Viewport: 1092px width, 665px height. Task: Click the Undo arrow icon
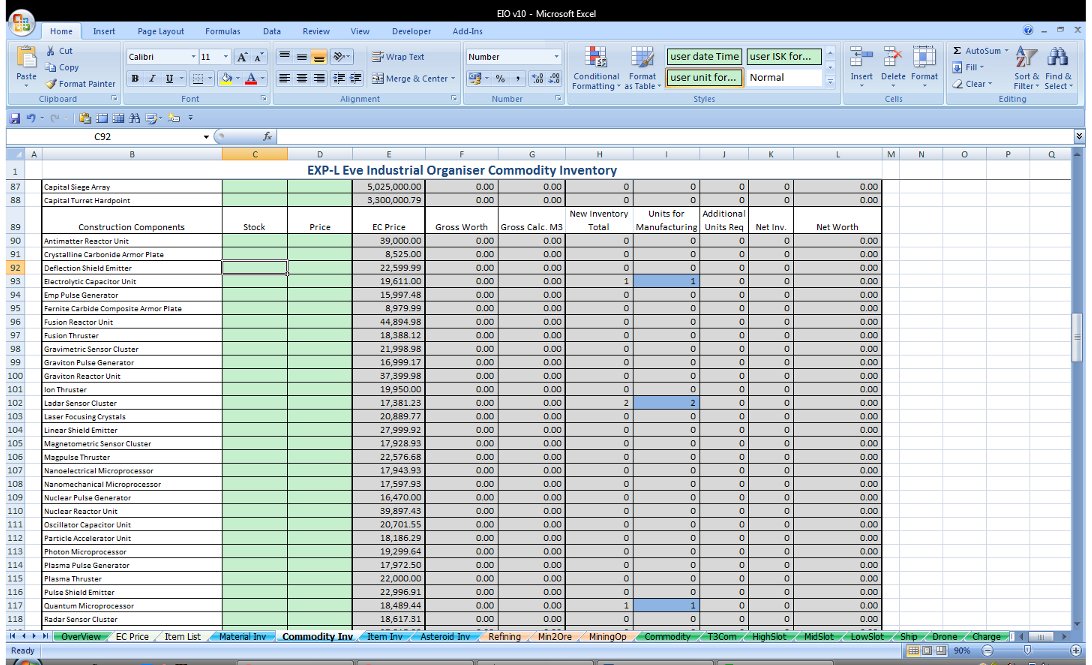(32, 118)
